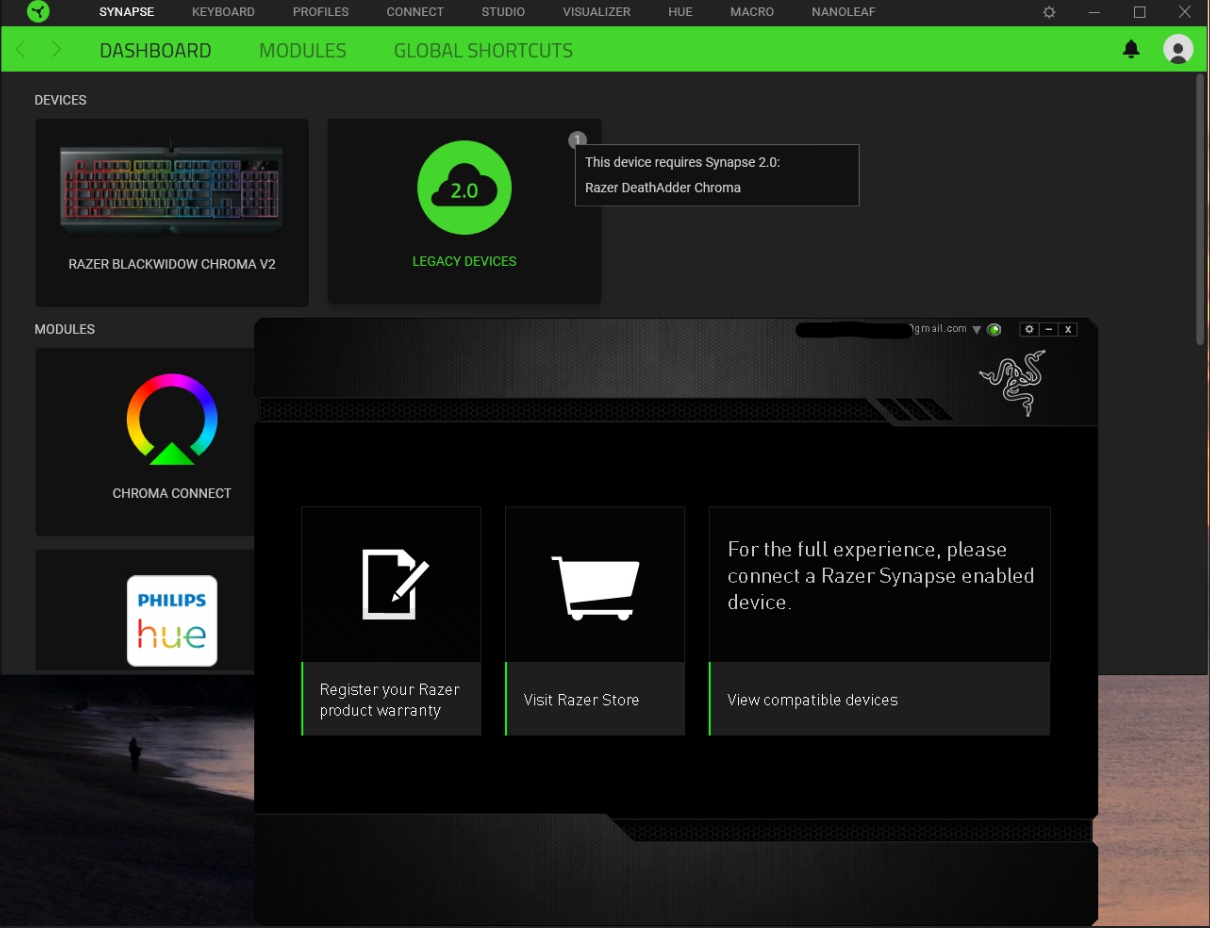Open the CONNECT top menu
The height and width of the screenshot is (928, 1210).
coord(415,12)
